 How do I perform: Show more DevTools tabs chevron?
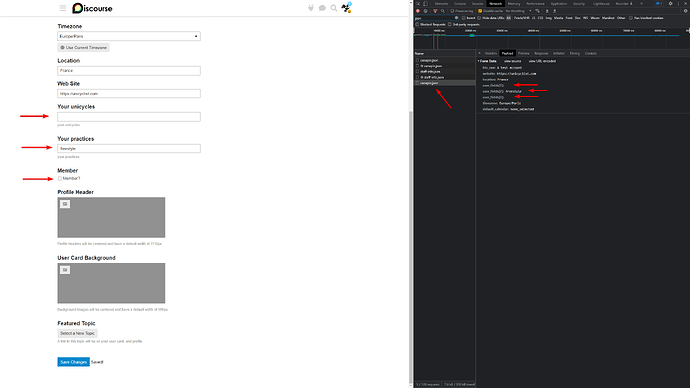[x=641, y=4]
